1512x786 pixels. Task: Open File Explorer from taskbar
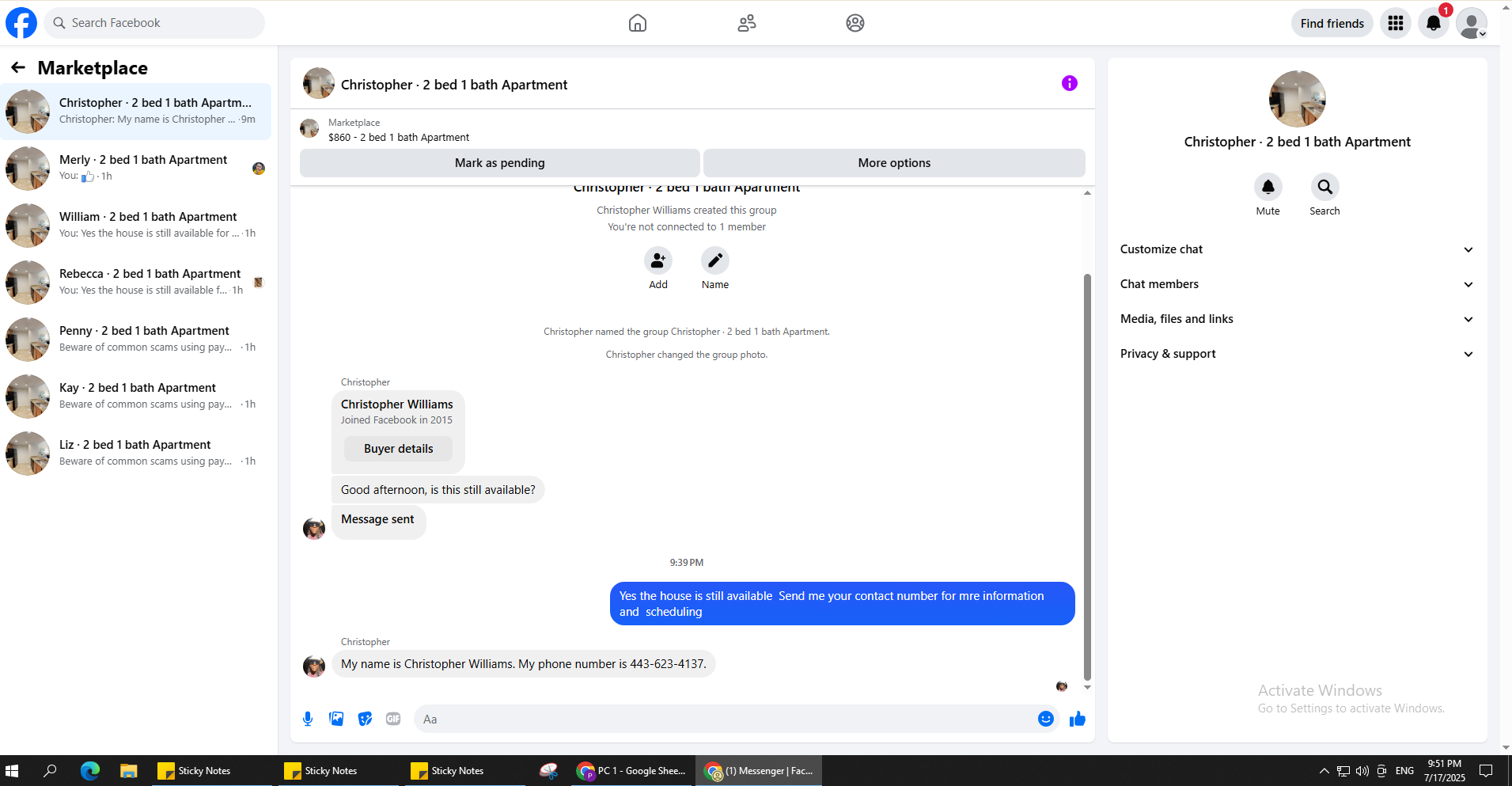click(x=128, y=771)
